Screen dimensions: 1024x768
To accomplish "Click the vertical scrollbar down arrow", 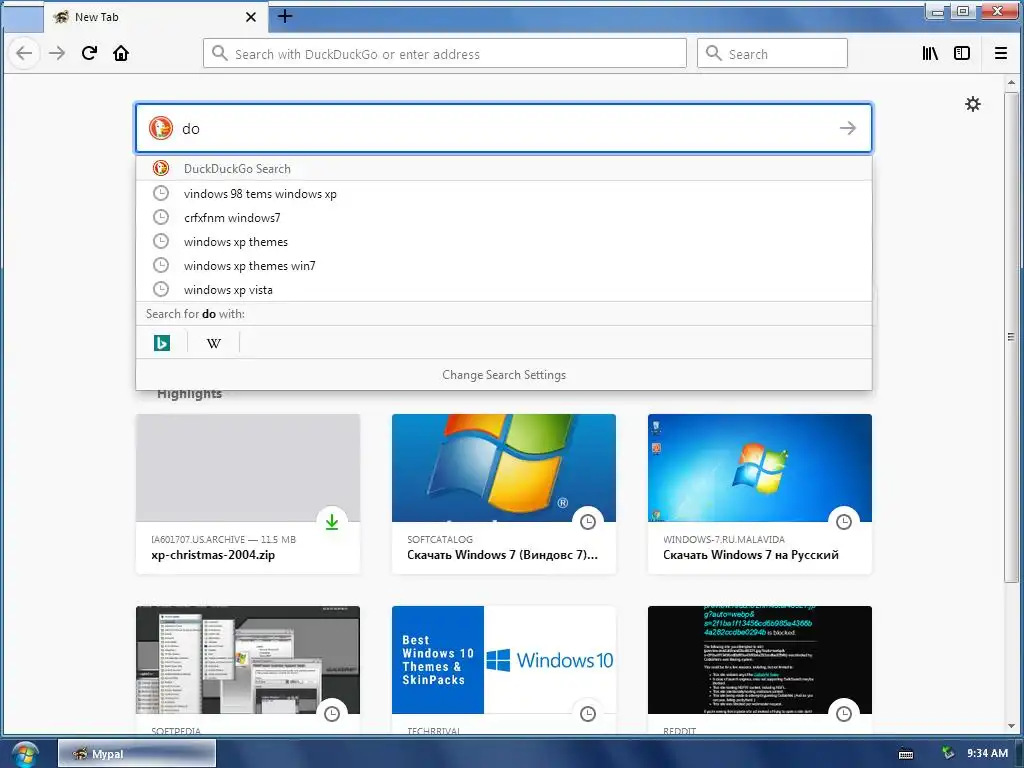I will point(1011,726).
